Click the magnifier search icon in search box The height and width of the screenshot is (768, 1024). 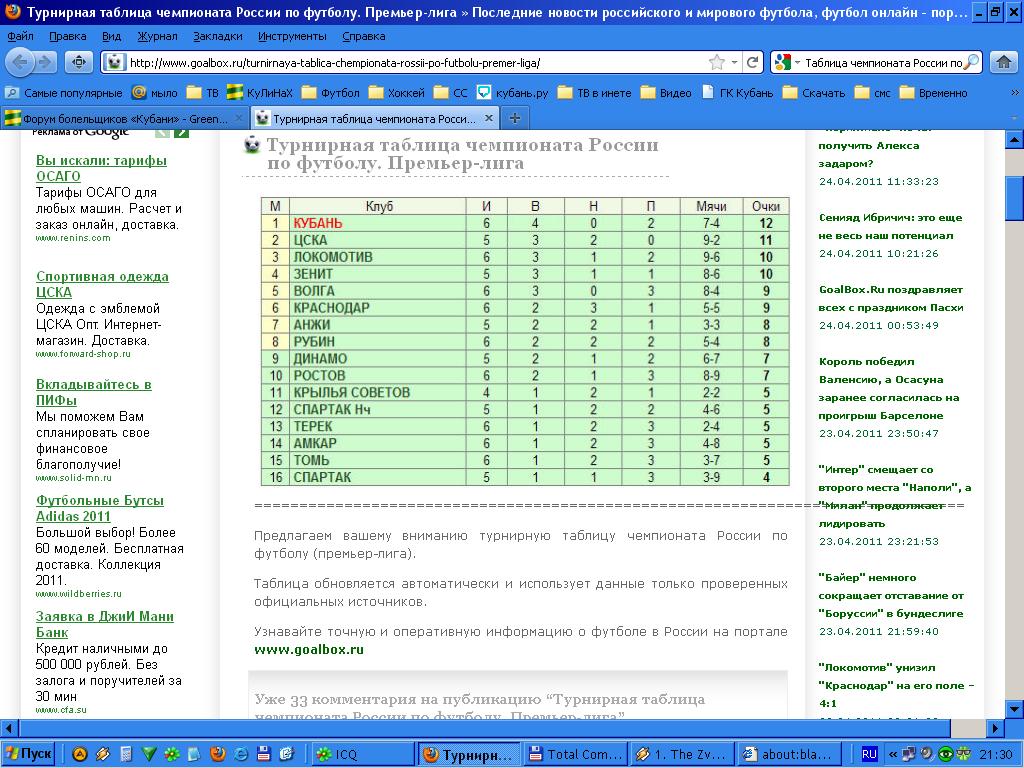972,63
